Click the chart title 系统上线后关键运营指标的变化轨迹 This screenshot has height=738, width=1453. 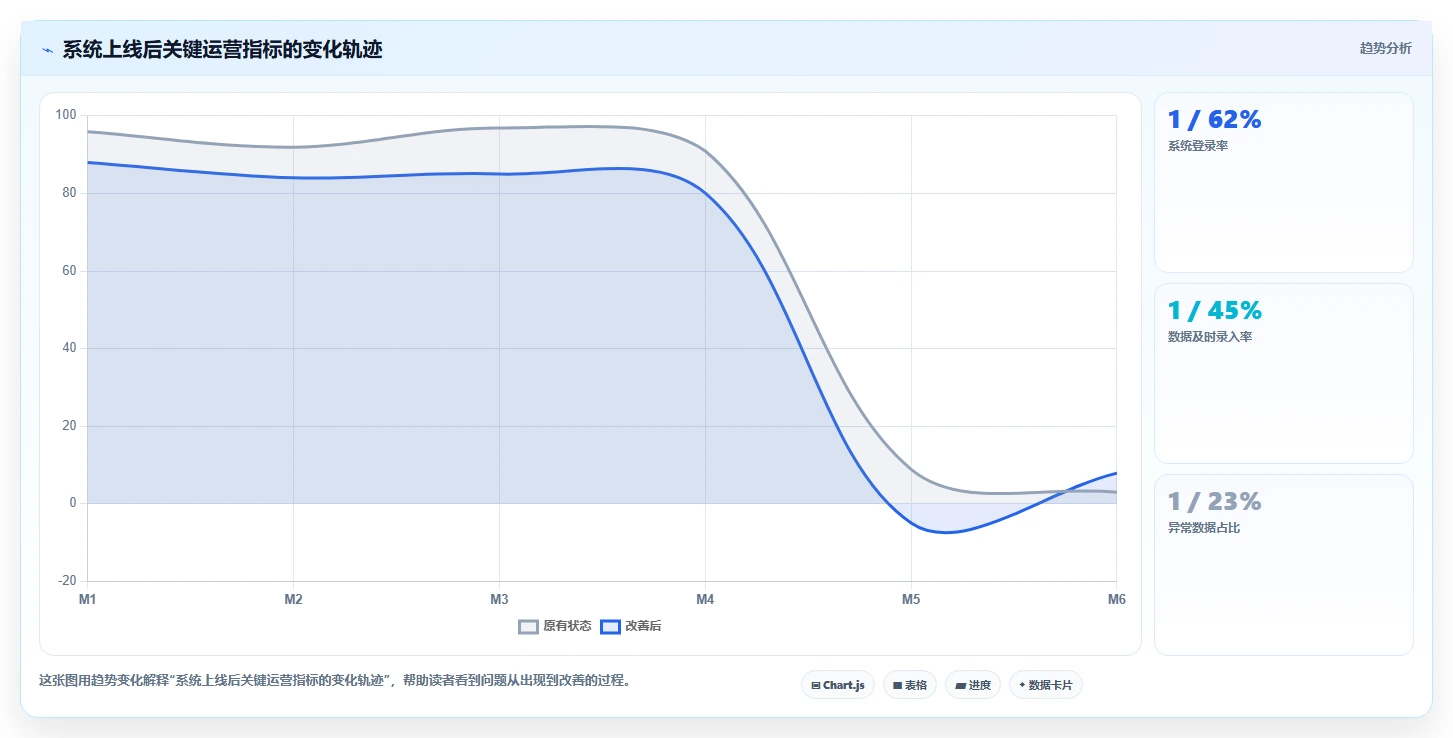tap(222, 49)
